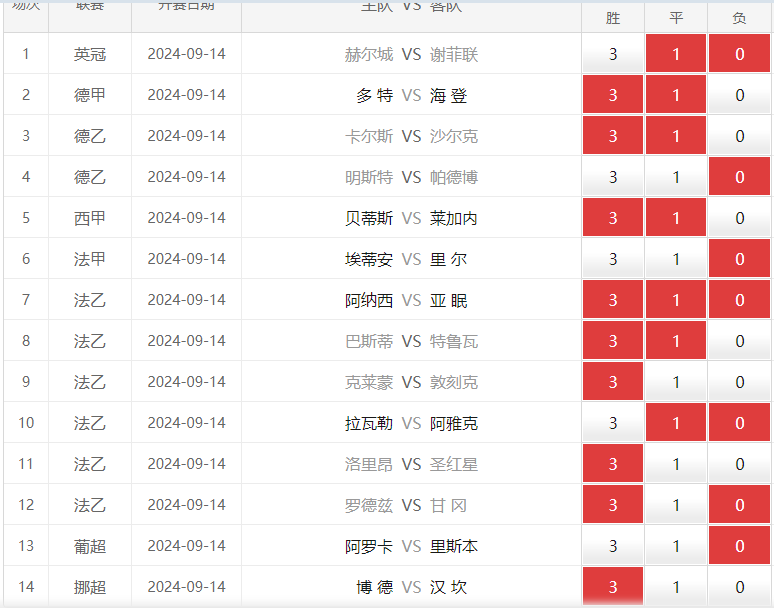Image resolution: width=774 pixels, height=609 pixels.
Task: Click the 德甲 league cell
Action: [90, 95]
